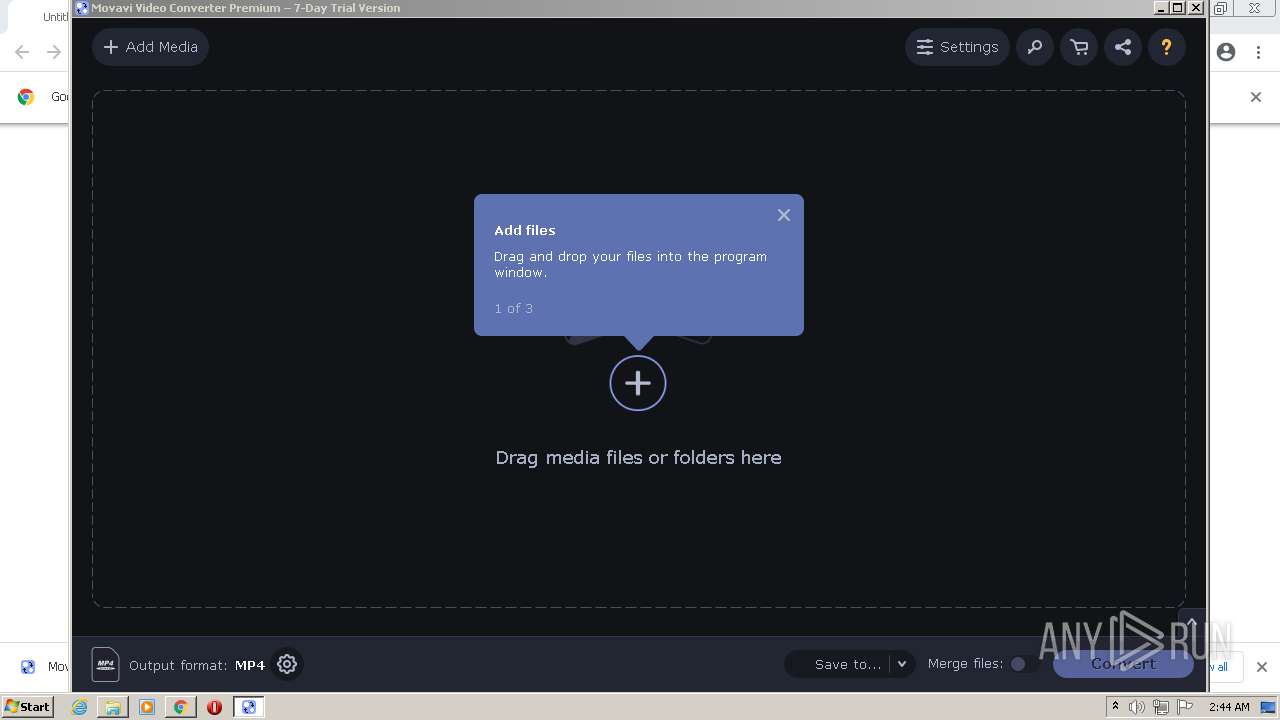Image resolution: width=1280 pixels, height=720 pixels.
Task: Show hidden system tray icons
Action: [1115, 707]
